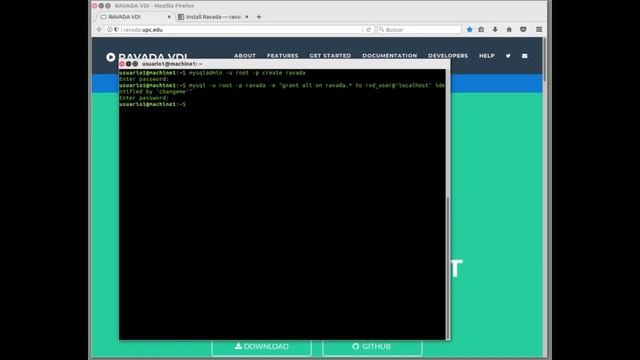This screenshot has width=640, height=360.
Task: Open a new tab with plus button
Action: [x=259, y=17]
